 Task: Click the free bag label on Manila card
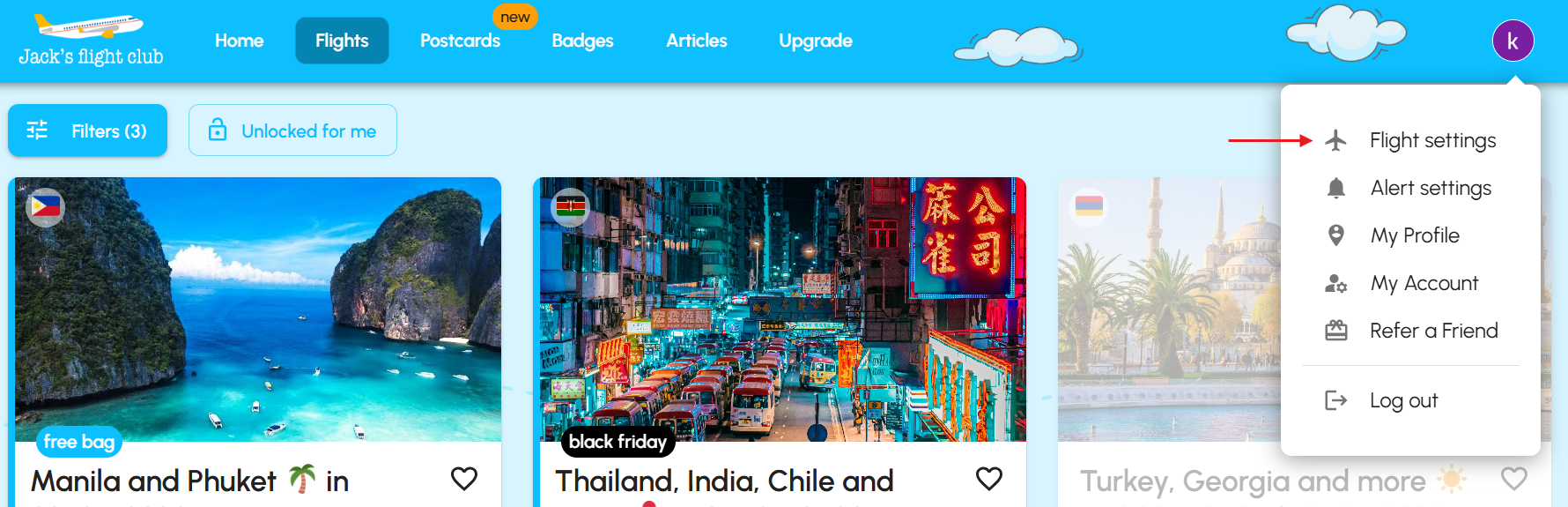click(x=79, y=442)
